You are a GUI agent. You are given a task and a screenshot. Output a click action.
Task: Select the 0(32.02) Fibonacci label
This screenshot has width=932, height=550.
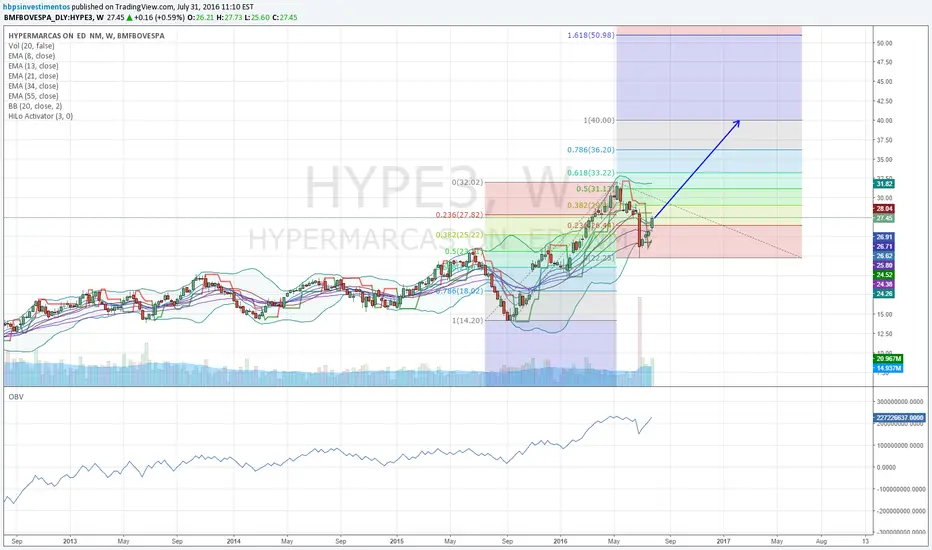coord(467,183)
